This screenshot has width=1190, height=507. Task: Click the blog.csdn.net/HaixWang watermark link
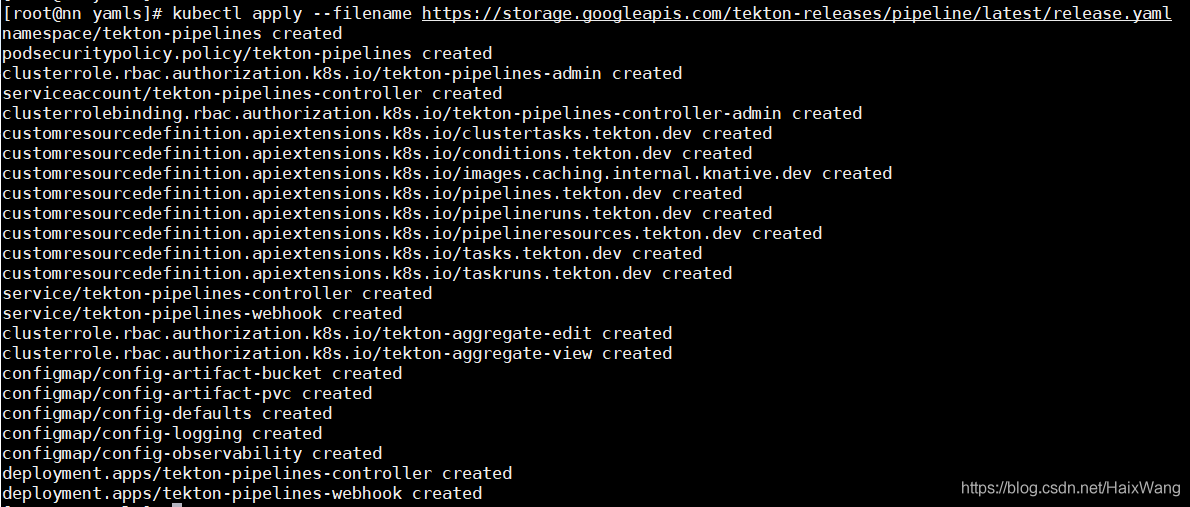click(x=1072, y=488)
